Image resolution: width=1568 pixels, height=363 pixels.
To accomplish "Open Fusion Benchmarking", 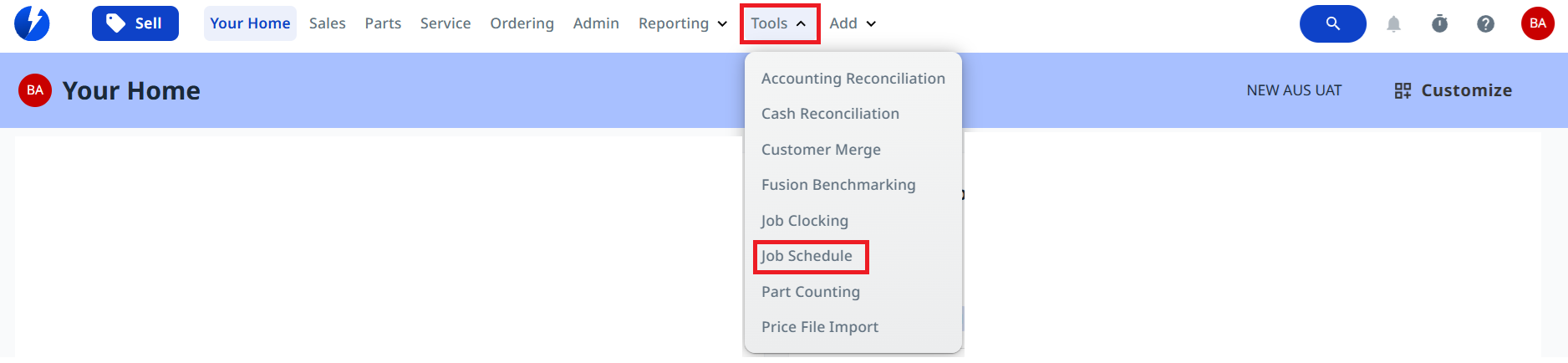I will [838, 185].
